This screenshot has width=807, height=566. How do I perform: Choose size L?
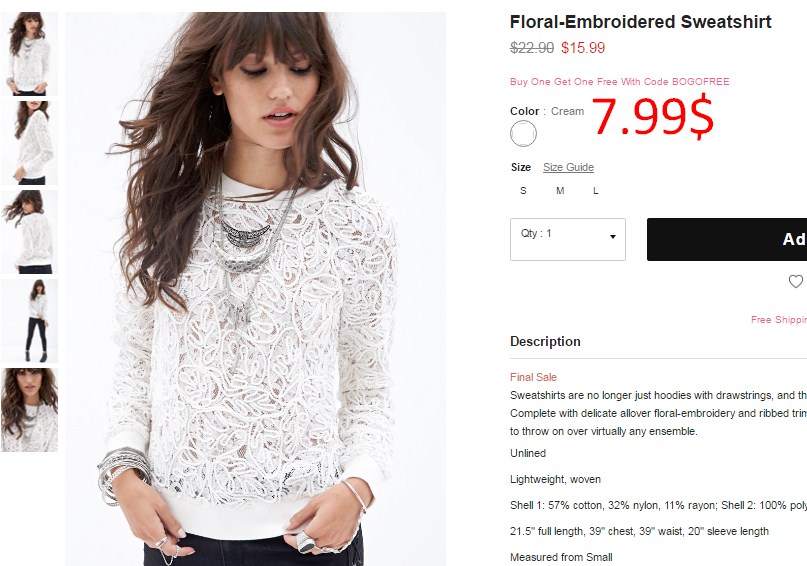pos(595,191)
